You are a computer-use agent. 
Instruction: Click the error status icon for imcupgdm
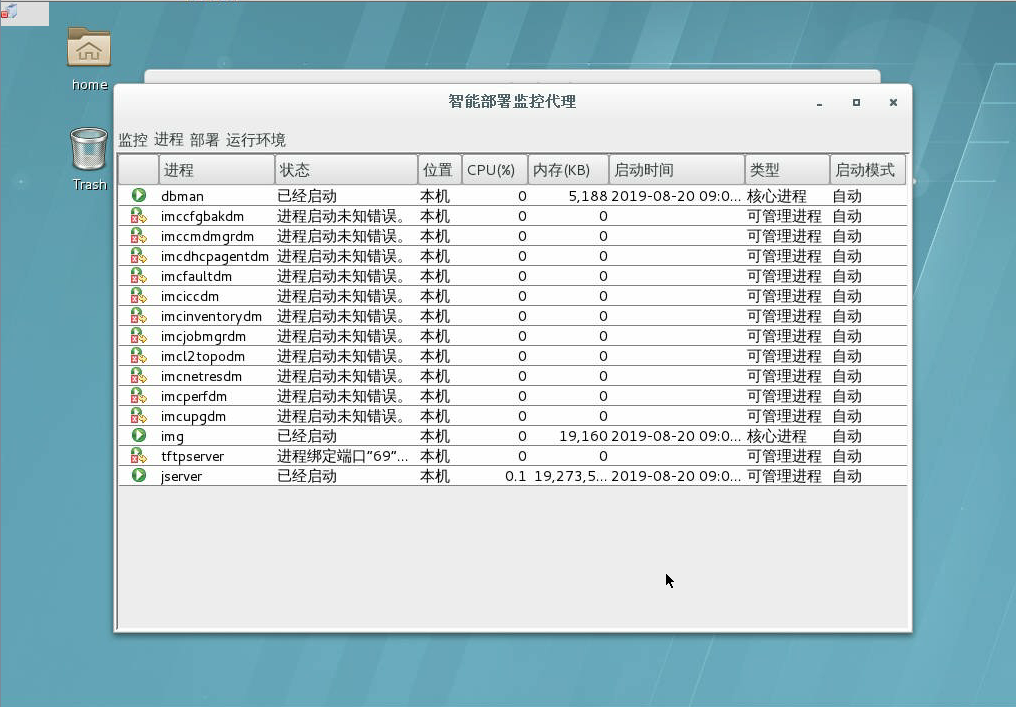[139, 415]
